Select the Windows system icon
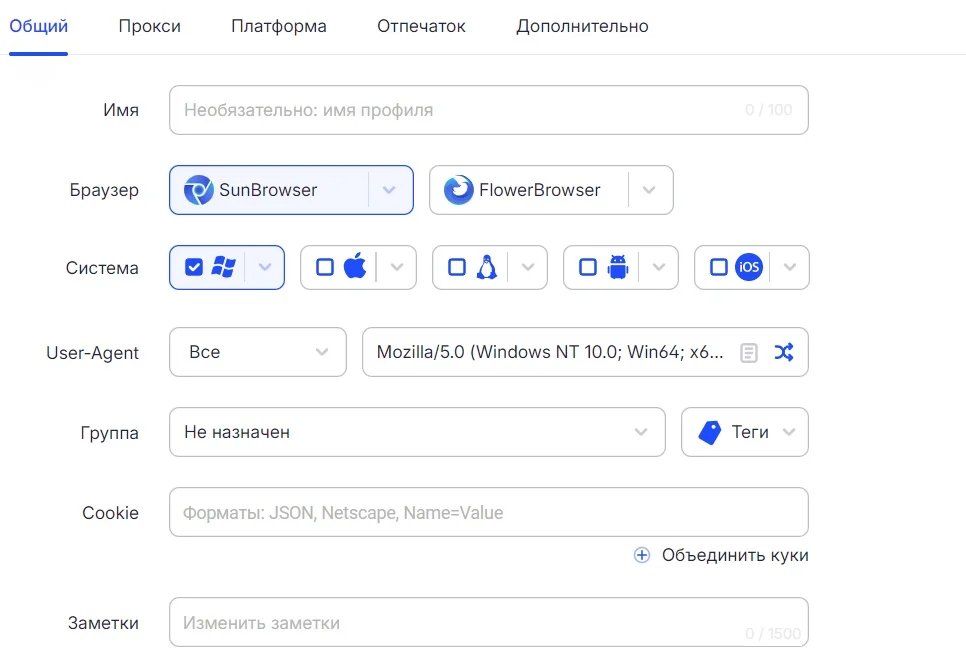 pos(223,267)
